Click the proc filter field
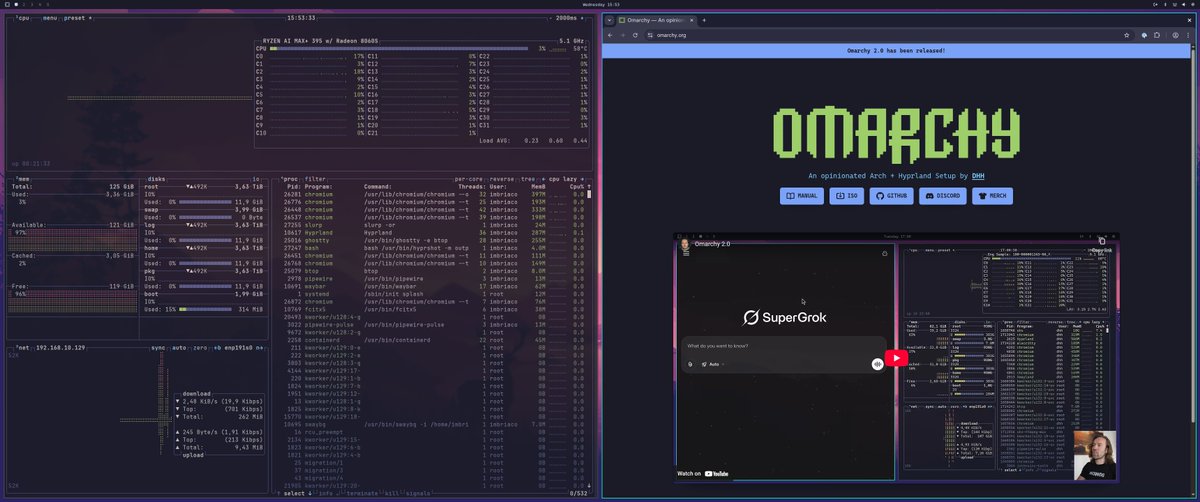The height and width of the screenshot is (502, 1200). point(317,178)
